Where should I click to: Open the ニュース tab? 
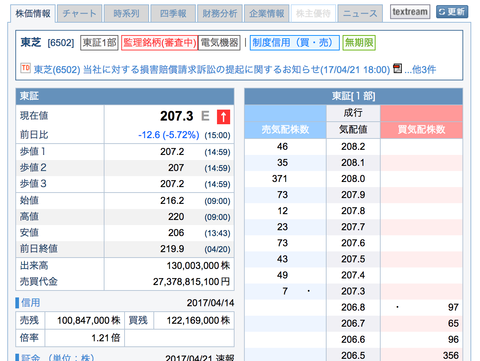pyautogui.click(x=360, y=14)
